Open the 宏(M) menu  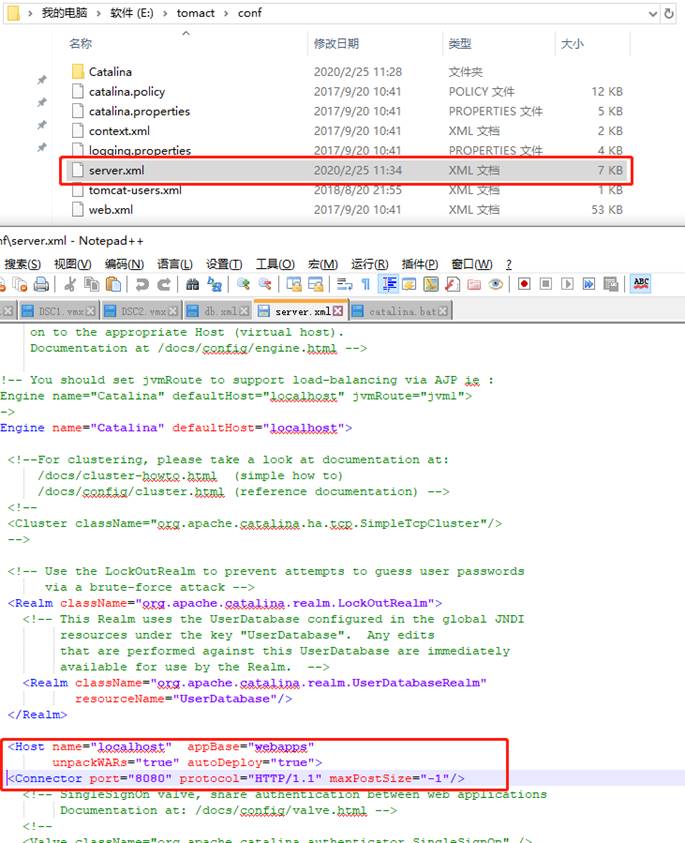(323, 264)
